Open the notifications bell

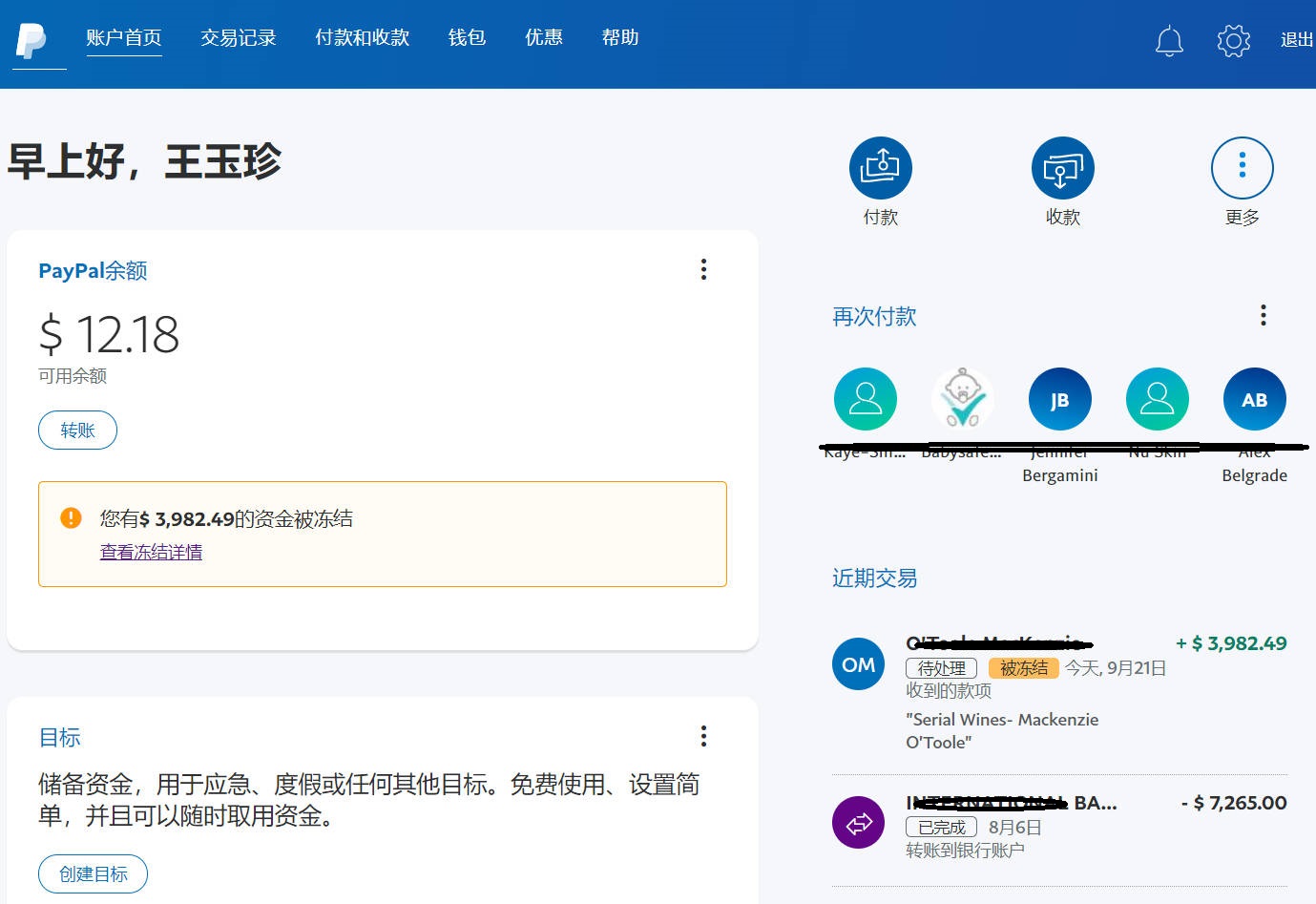click(1169, 40)
